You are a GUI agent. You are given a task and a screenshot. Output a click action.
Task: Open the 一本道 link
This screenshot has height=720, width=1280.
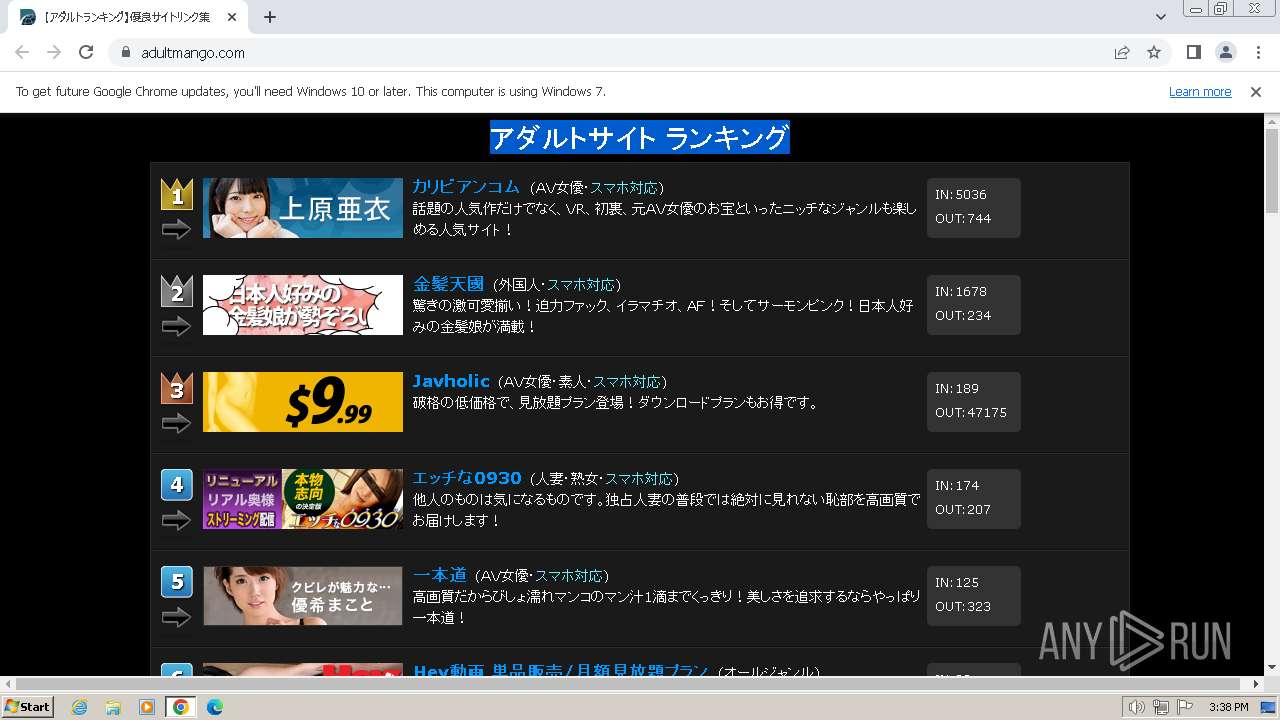(x=439, y=575)
